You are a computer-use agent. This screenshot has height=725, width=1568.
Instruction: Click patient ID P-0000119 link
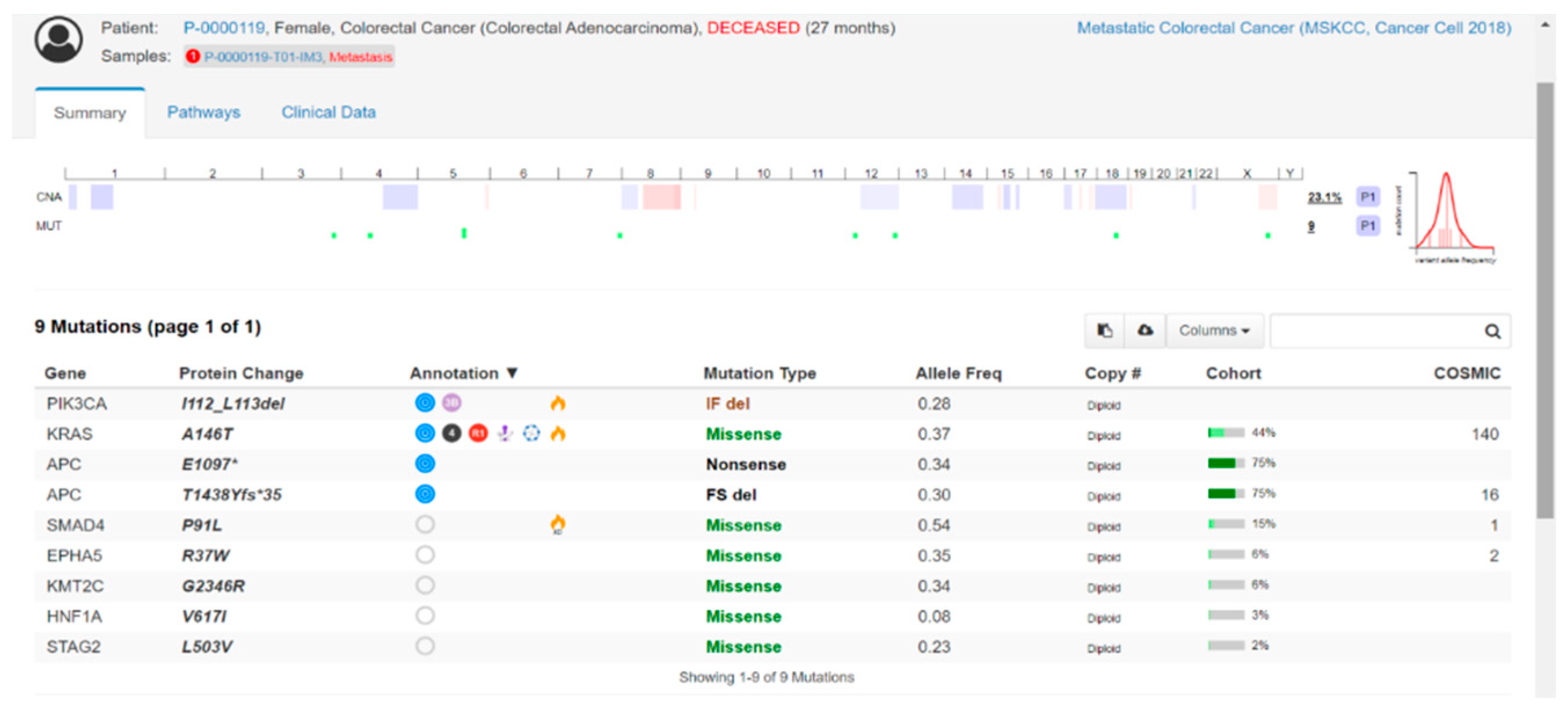click(224, 28)
